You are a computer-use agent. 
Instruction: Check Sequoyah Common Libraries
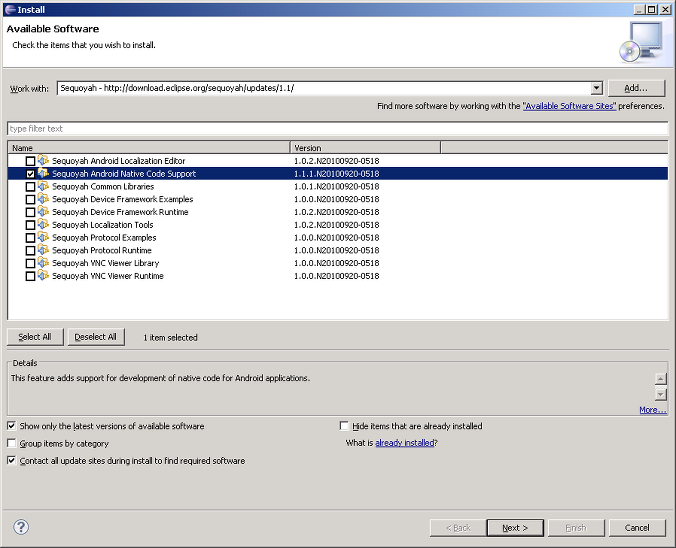pyautogui.click(x=30, y=187)
